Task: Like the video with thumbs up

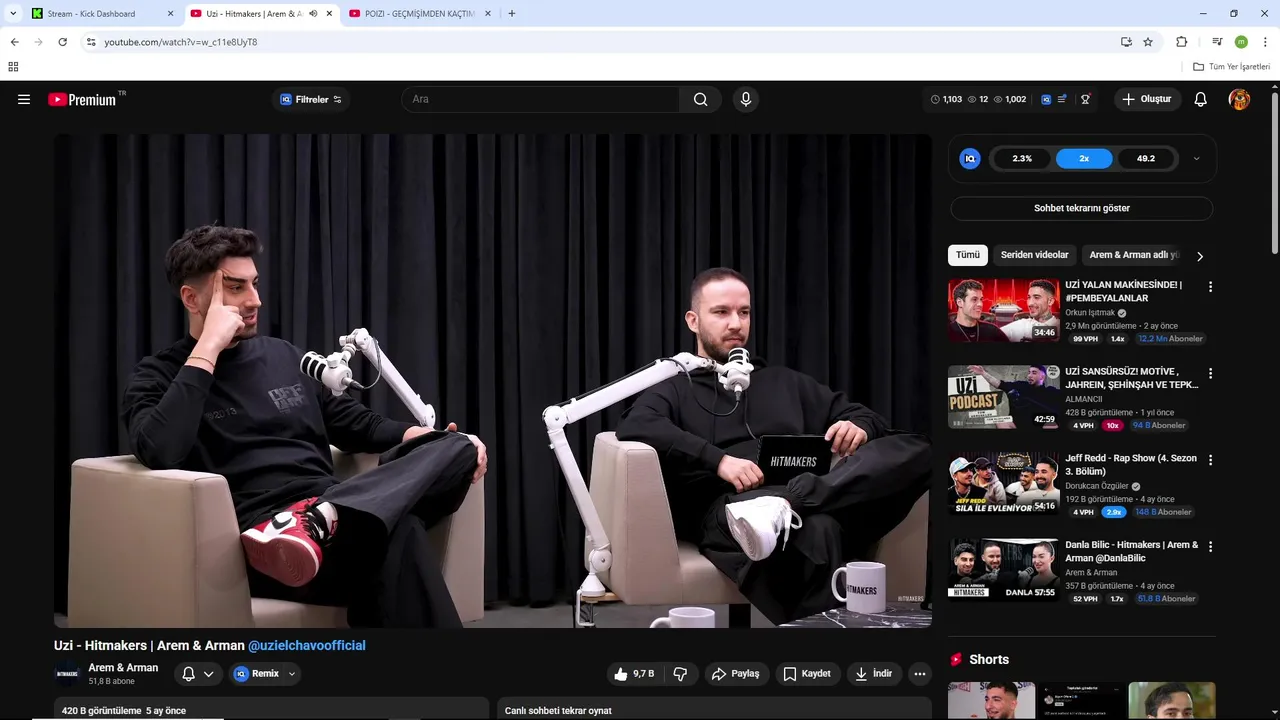Action: point(635,674)
